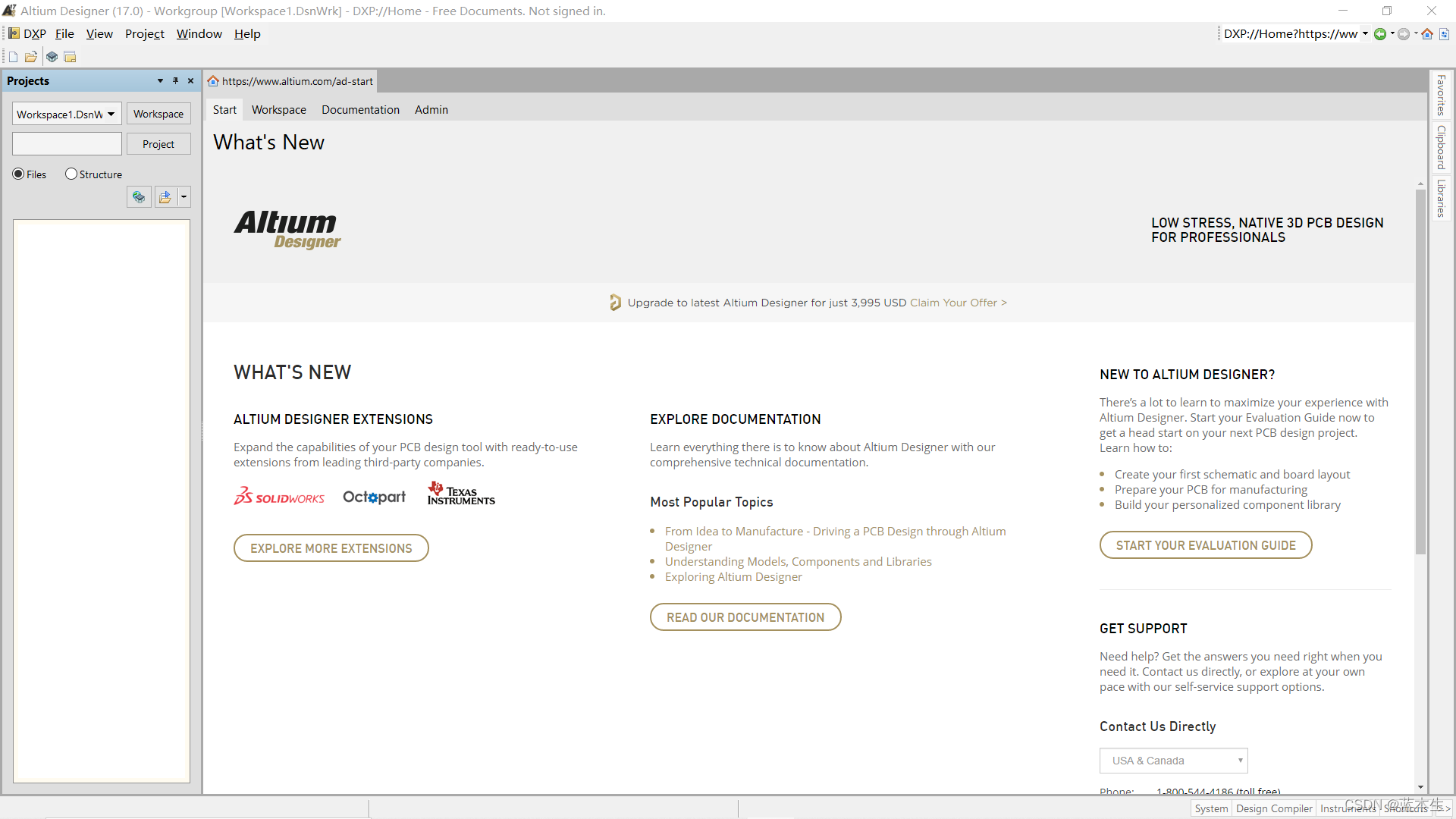Open the Projects panel options arrow
The image size is (1456, 819).
tap(160, 80)
